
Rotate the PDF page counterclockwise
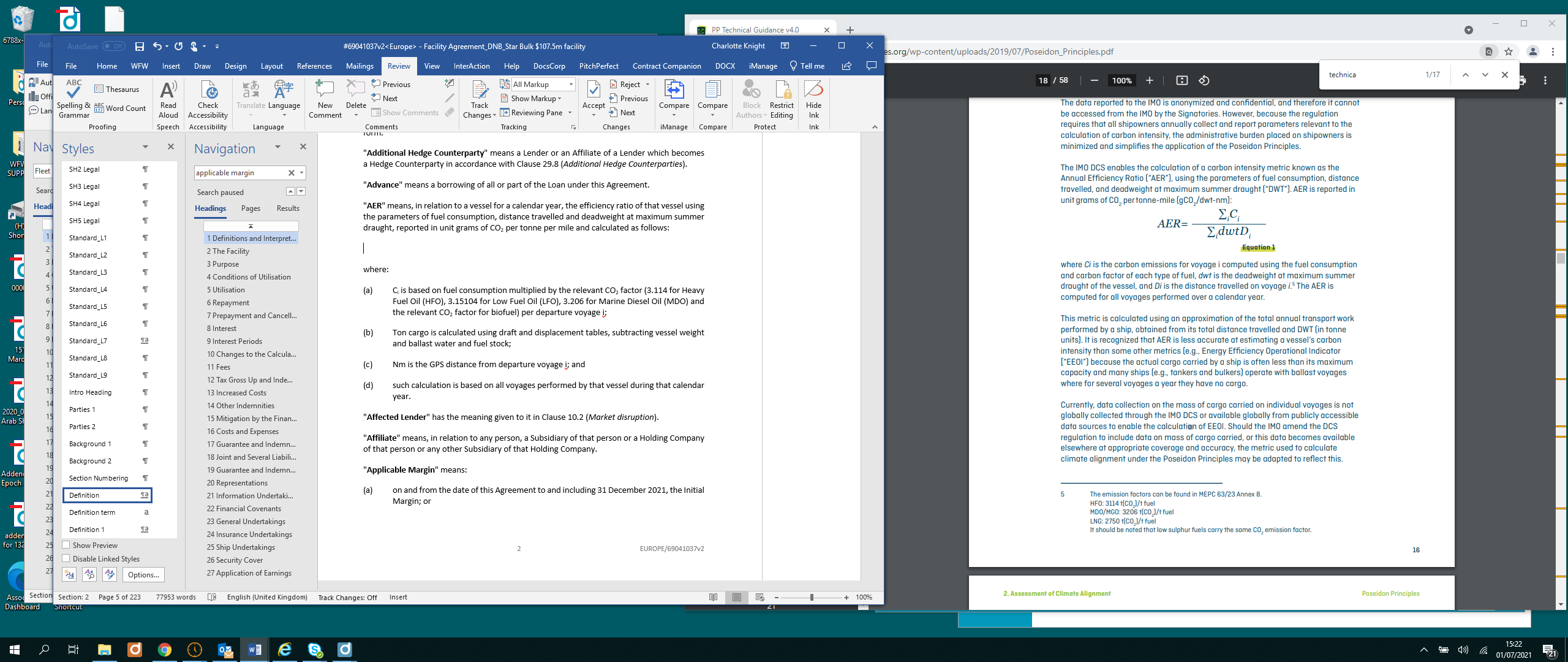click(x=1204, y=80)
